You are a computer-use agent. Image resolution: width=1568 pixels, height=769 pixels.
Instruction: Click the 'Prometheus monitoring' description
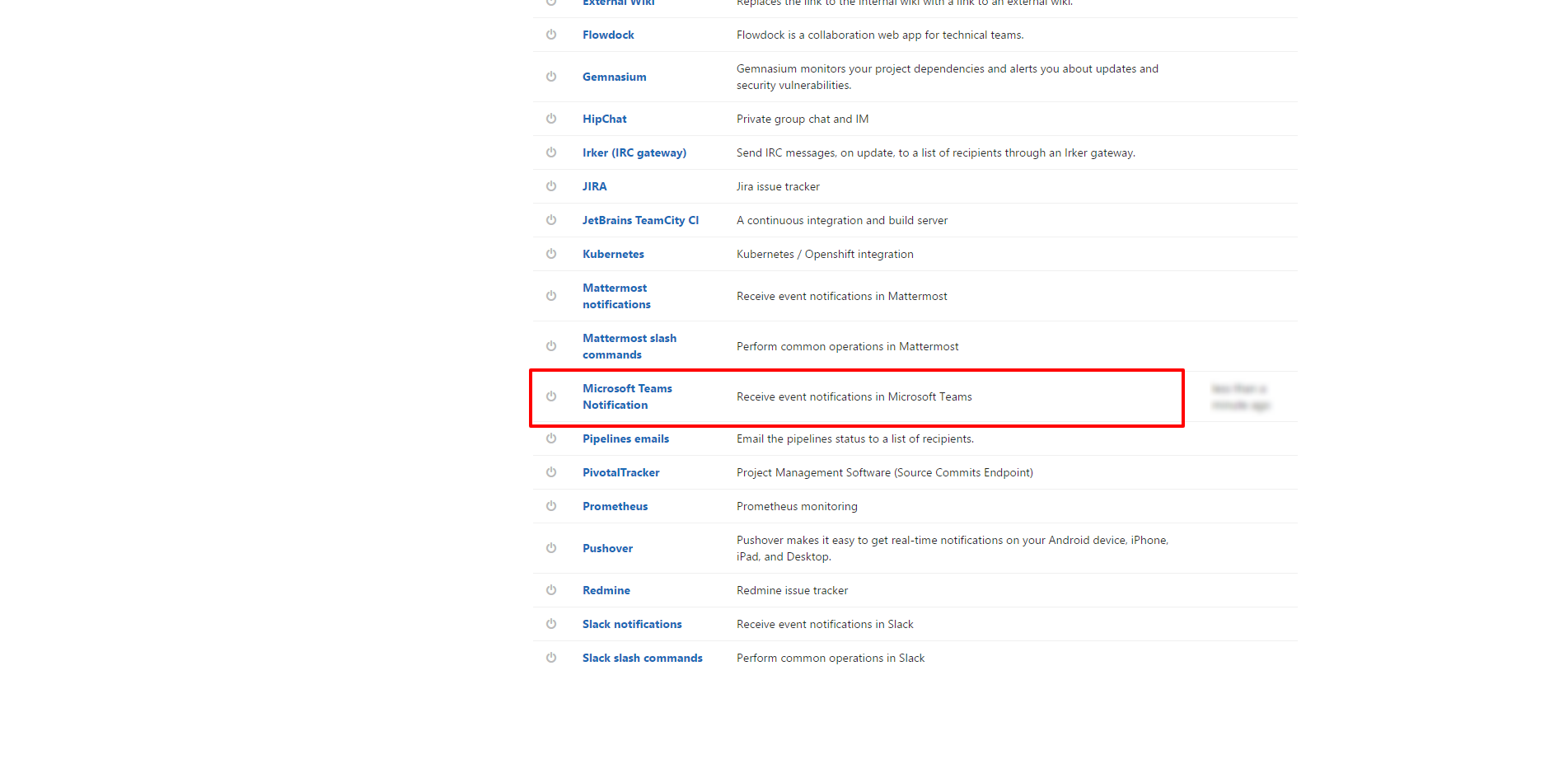point(797,506)
